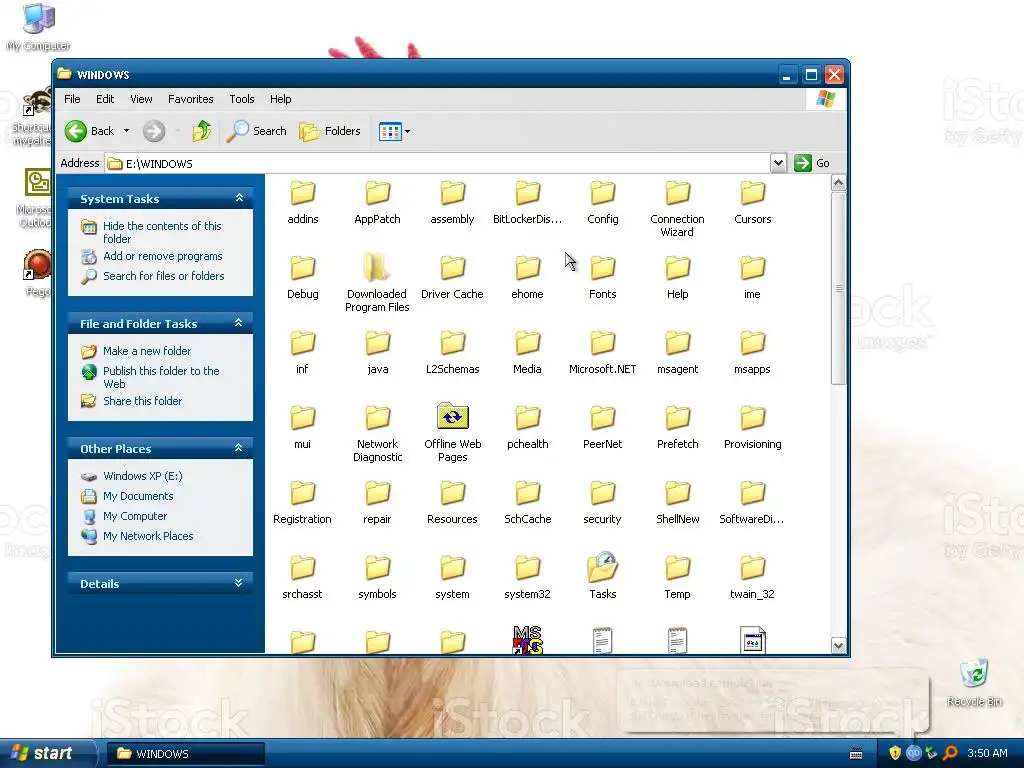1024x768 pixels.
Task: Click the green Go button
Action: [812, 163]
